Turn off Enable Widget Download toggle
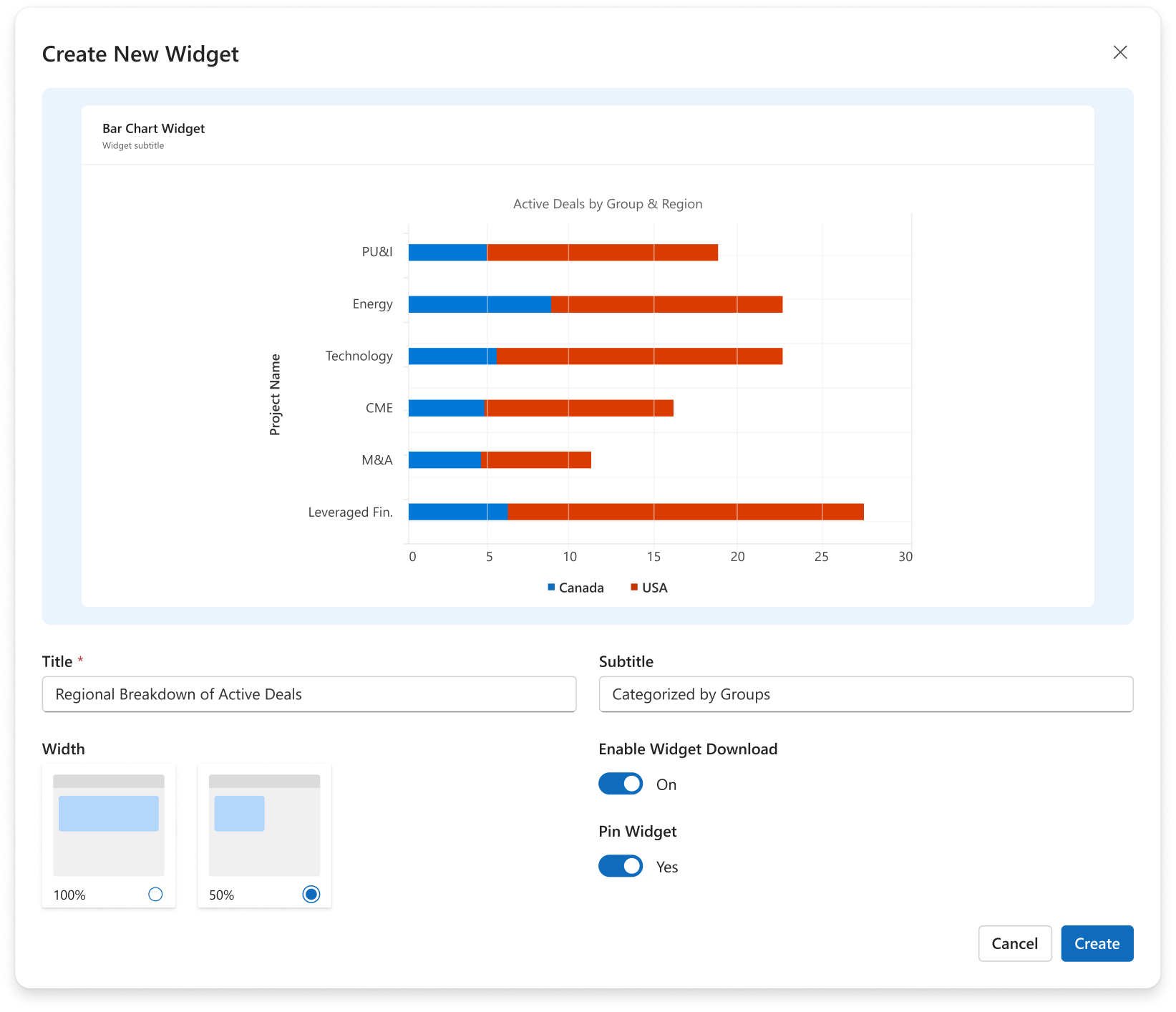The width and height of the screenshot is (1176, 1012). [621, 784]
